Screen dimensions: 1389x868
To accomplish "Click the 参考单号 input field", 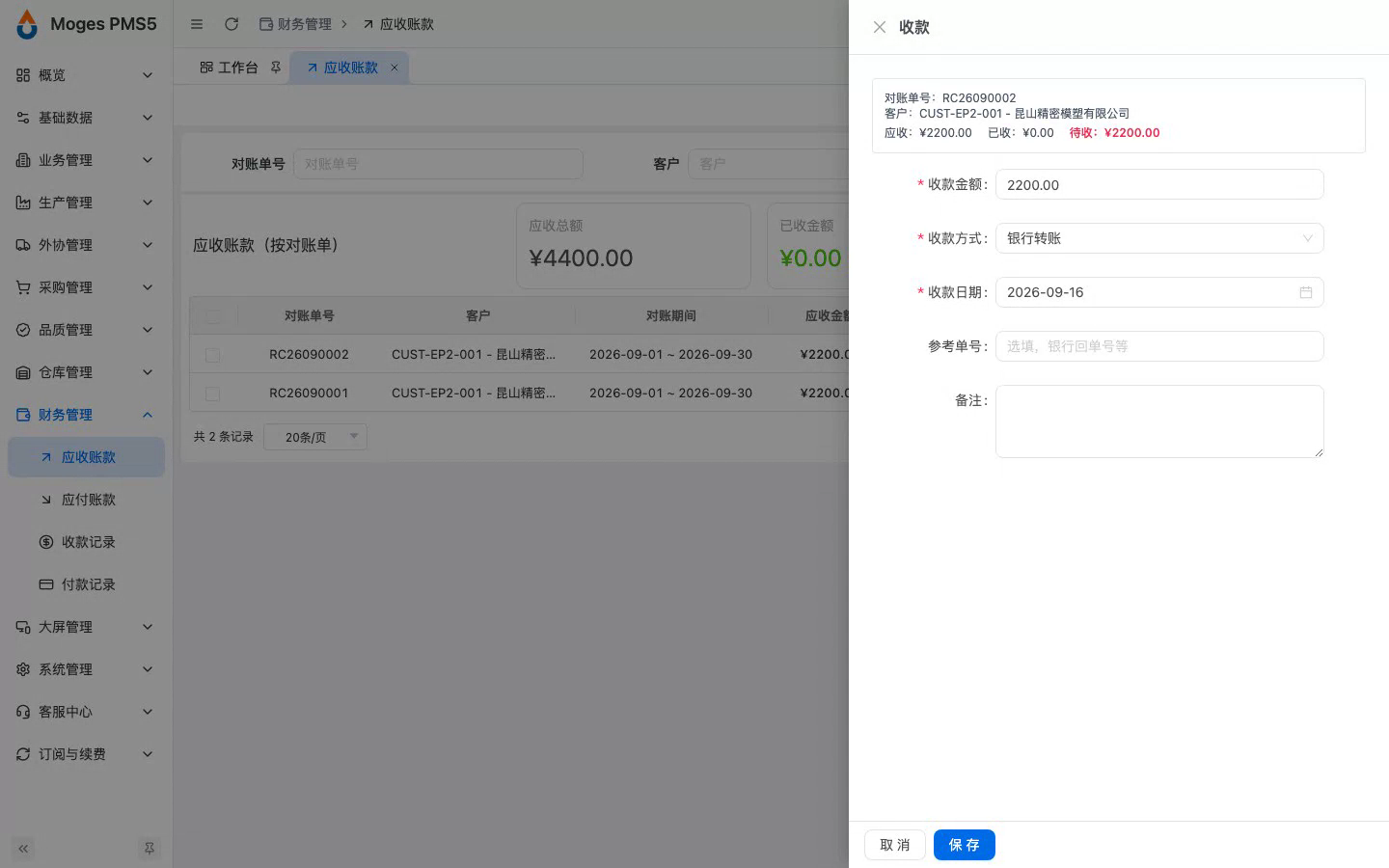I will point(1159,346).
